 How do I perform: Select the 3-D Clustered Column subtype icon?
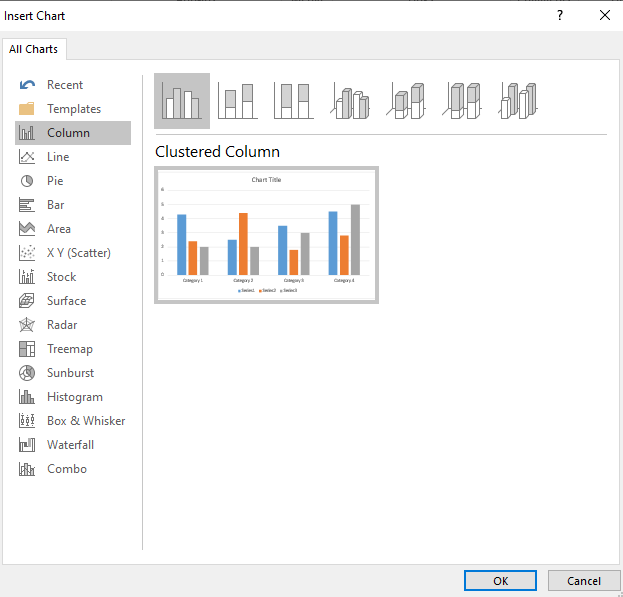[350, 101]
